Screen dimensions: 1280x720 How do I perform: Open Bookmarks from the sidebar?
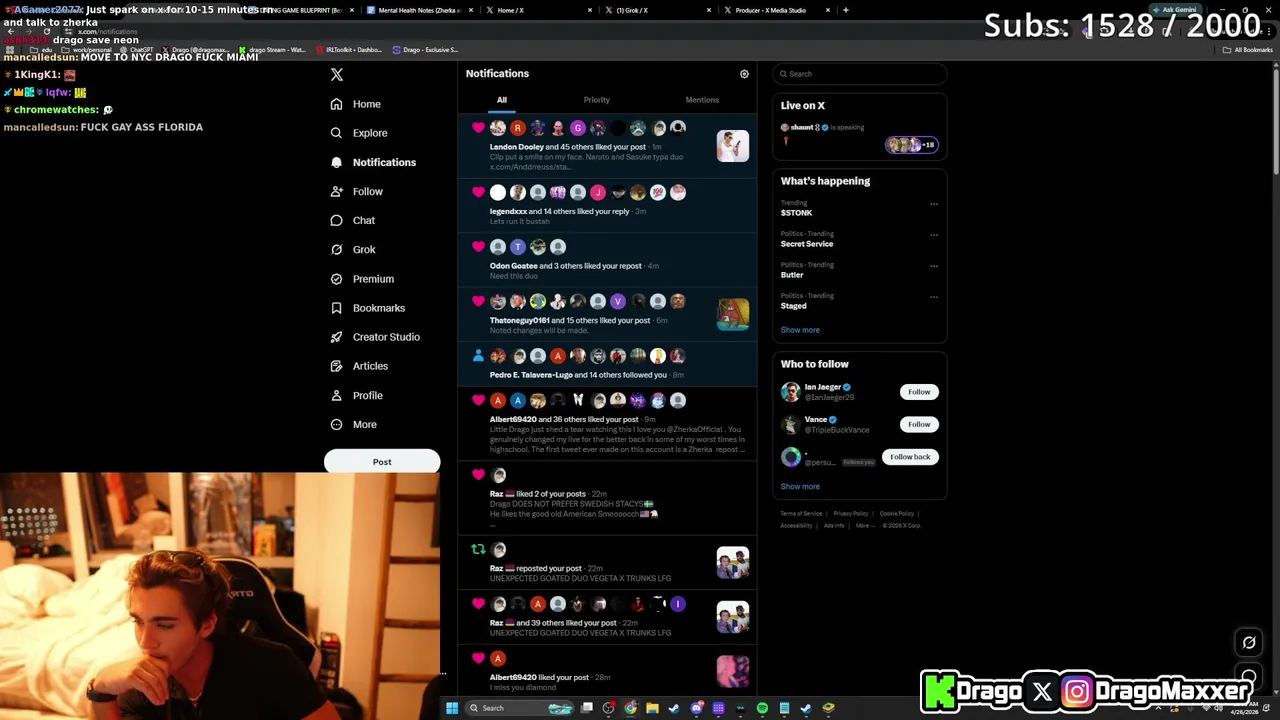(x=368, y=308)
